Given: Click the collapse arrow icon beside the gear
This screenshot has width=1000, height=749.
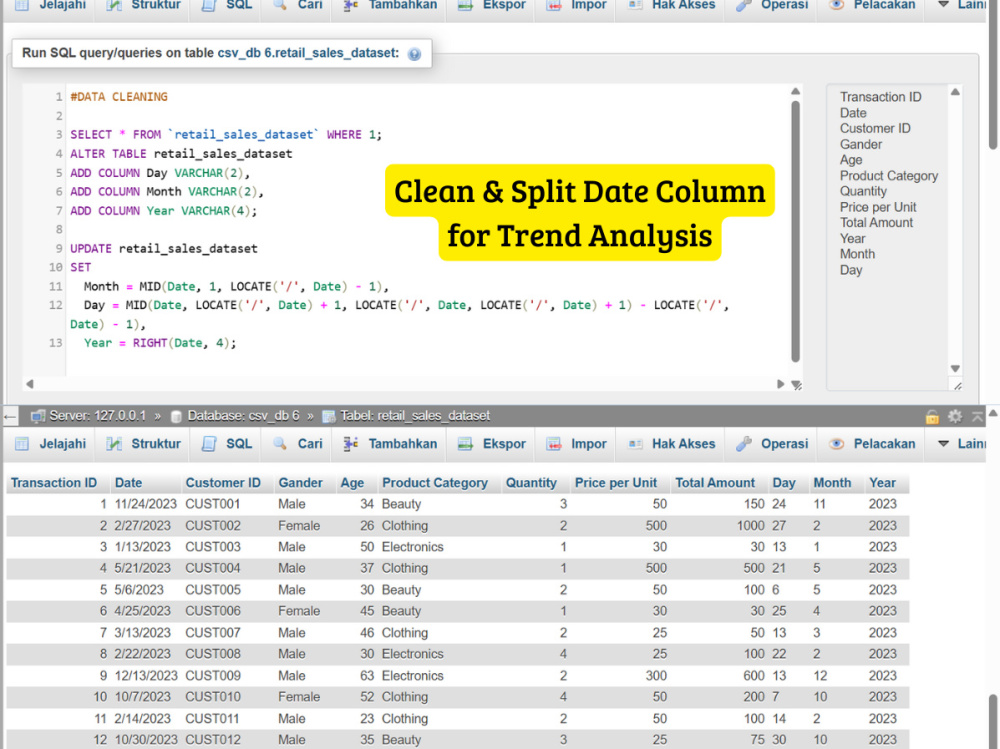Looking at the screenshot, I should pos(977,417).
